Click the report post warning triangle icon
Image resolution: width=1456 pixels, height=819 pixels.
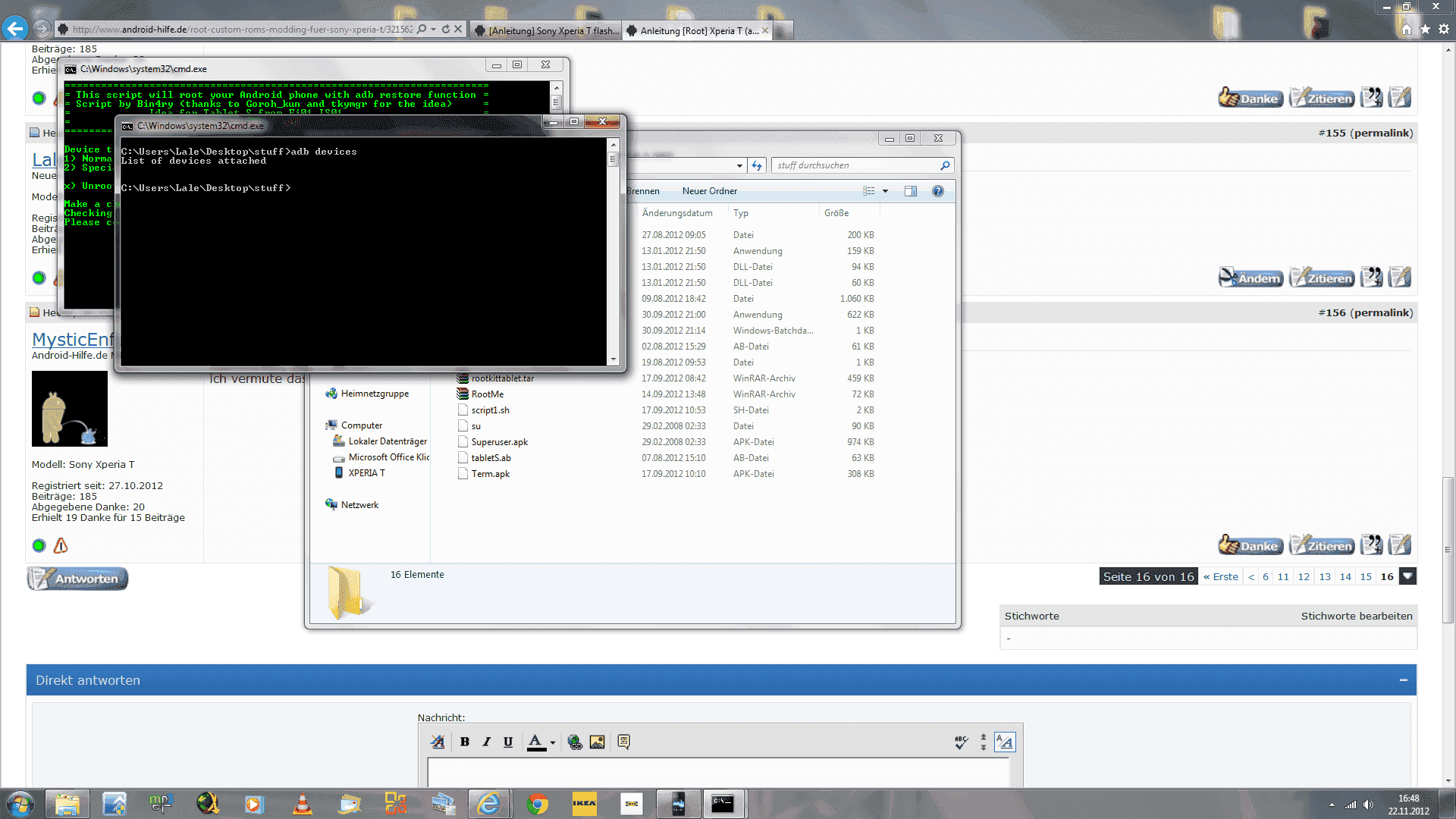click(x=61, y=545)
